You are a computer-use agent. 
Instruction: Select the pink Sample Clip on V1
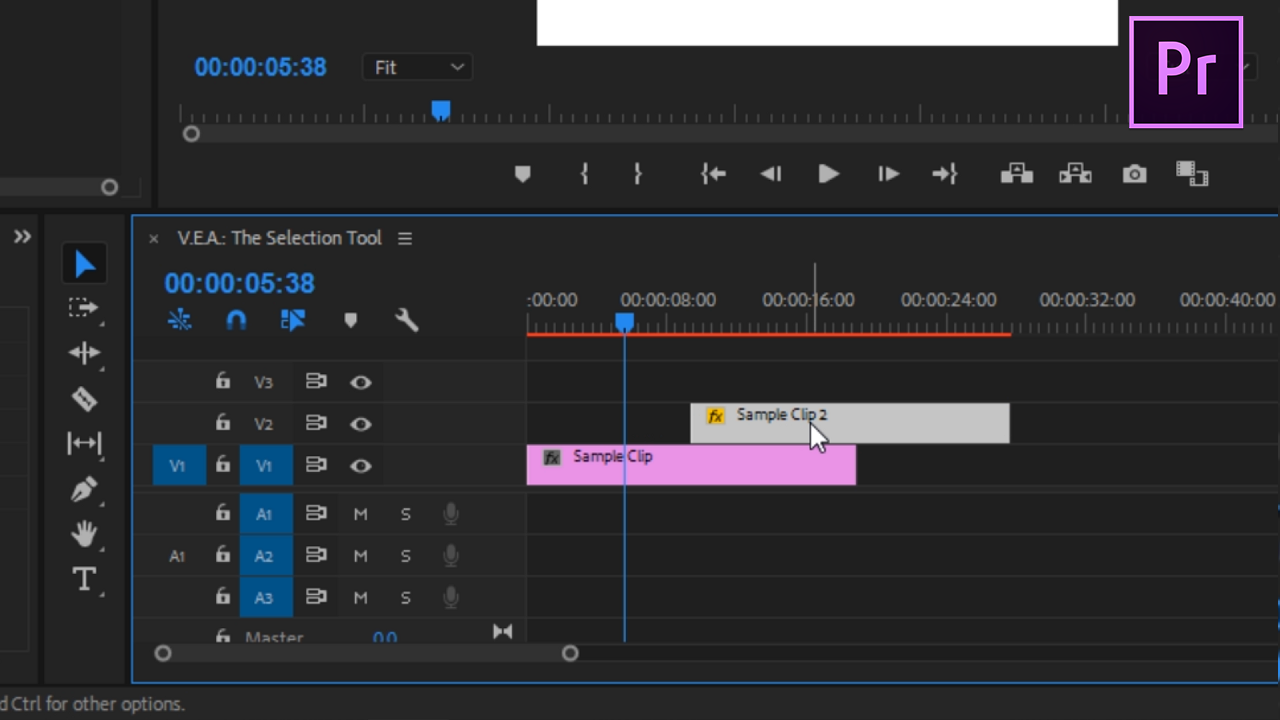[691, 466]
